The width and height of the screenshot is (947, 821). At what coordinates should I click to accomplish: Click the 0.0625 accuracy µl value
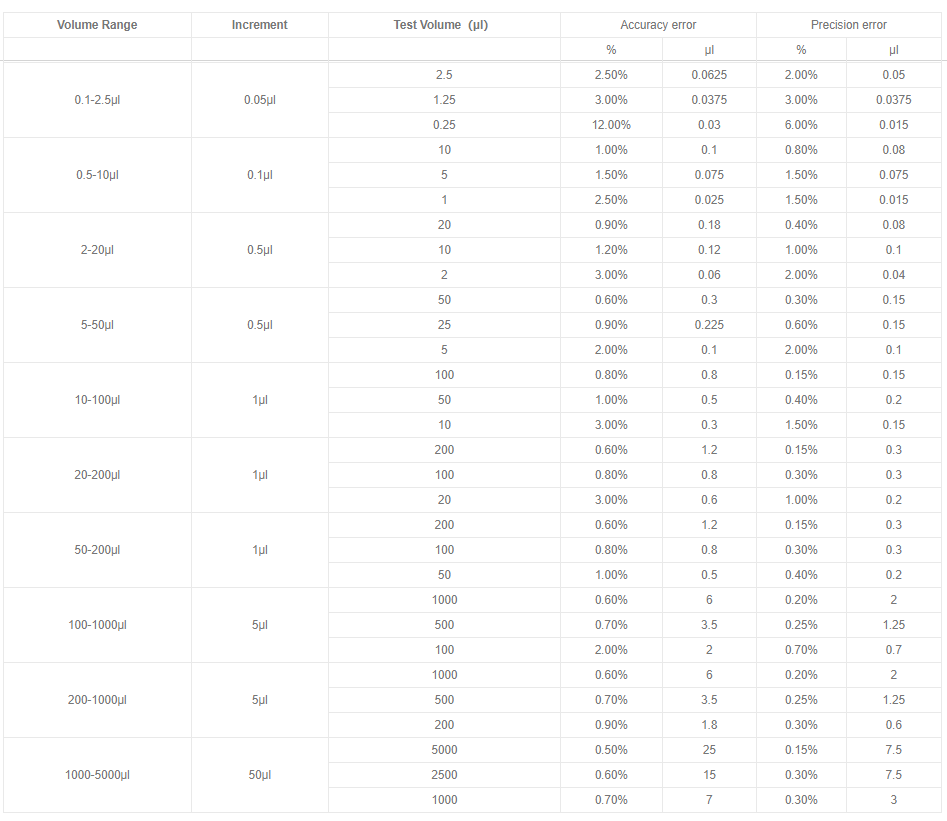click(709, 75)
